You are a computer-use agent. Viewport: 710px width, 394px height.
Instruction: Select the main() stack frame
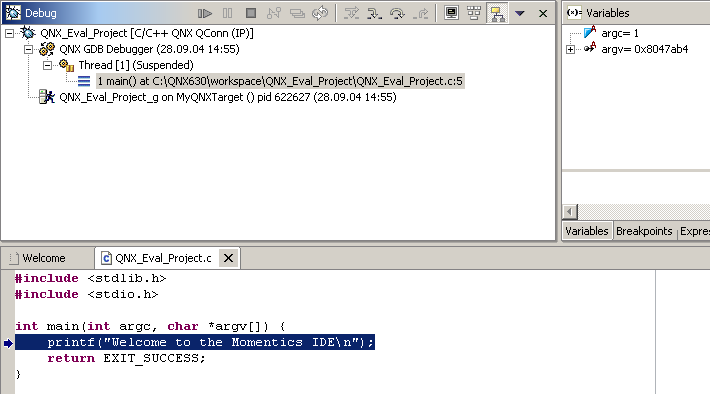[x=280, y=82]
